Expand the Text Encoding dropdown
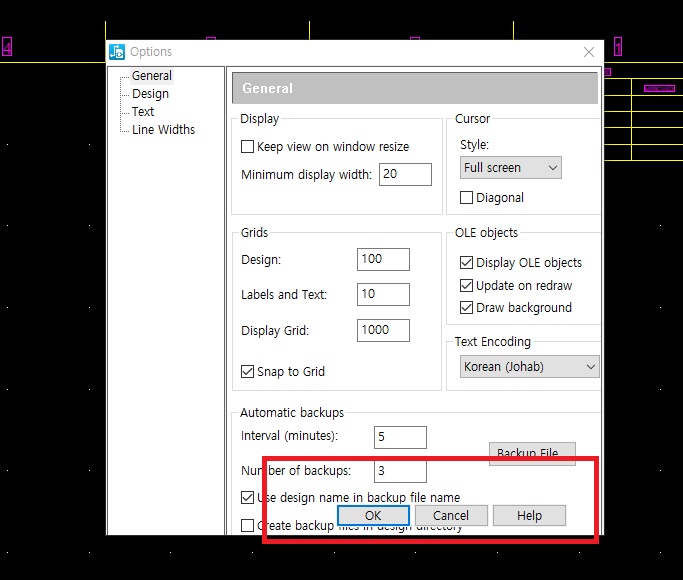The image size is (683, 580). point(529,367)
